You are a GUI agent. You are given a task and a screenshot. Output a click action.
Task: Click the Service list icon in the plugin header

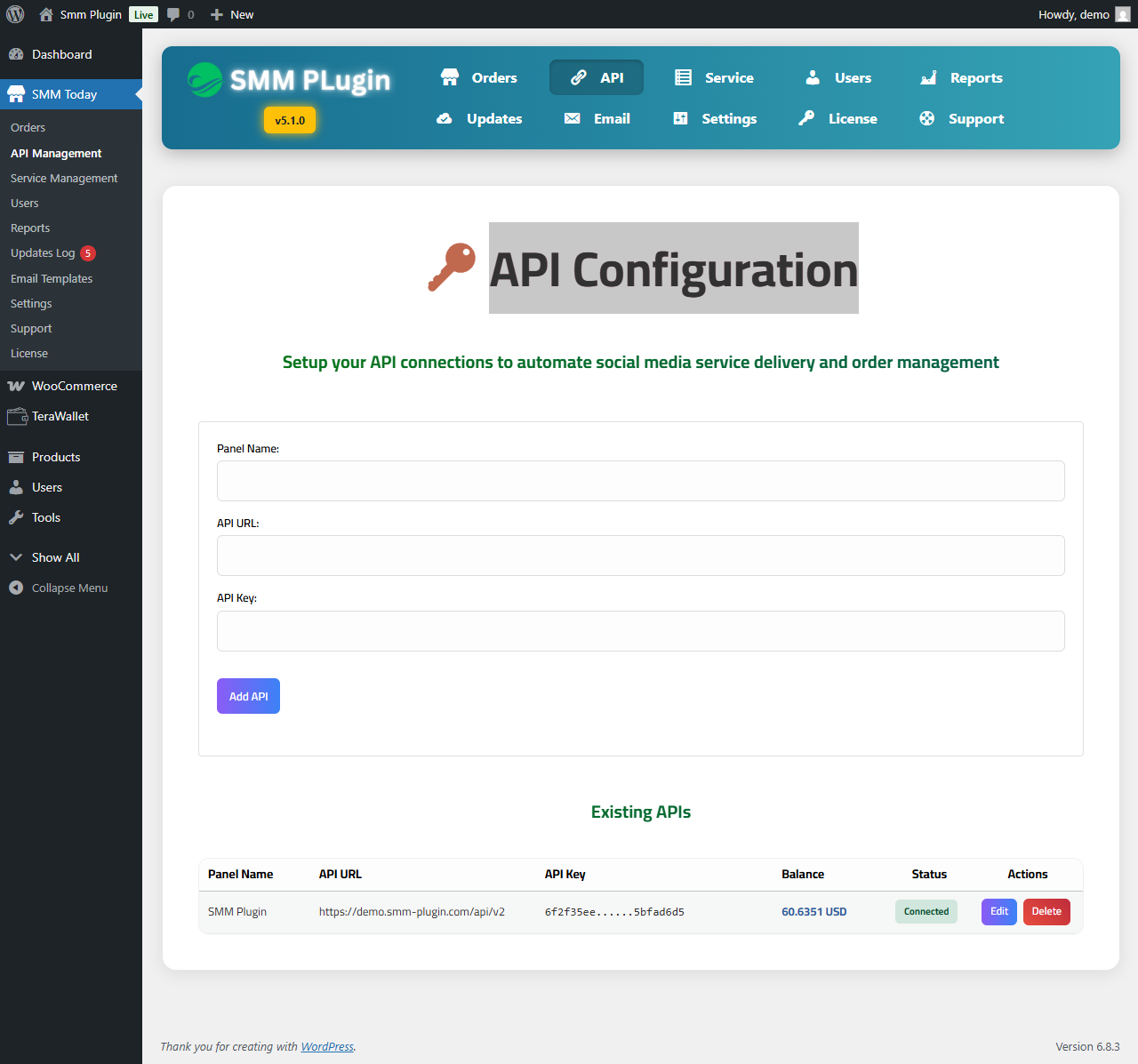pos(683,77)
